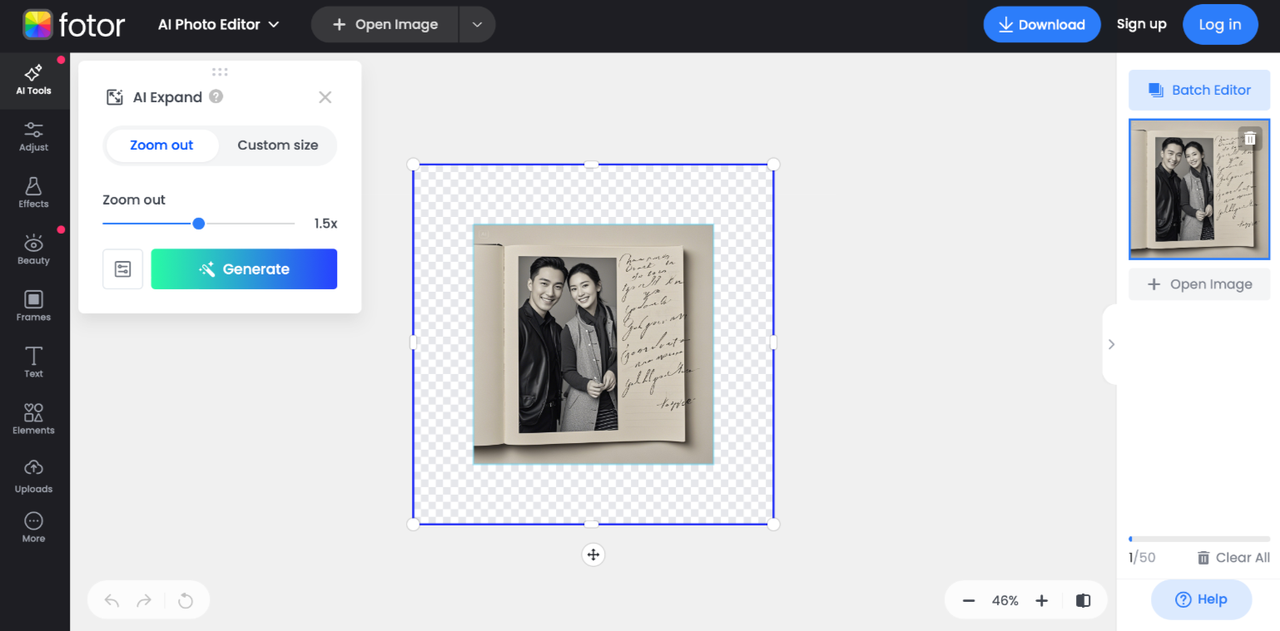This screenshot has width=1280, height=631.
Task: Click the Fotor logo
Action: click(74, 25)
